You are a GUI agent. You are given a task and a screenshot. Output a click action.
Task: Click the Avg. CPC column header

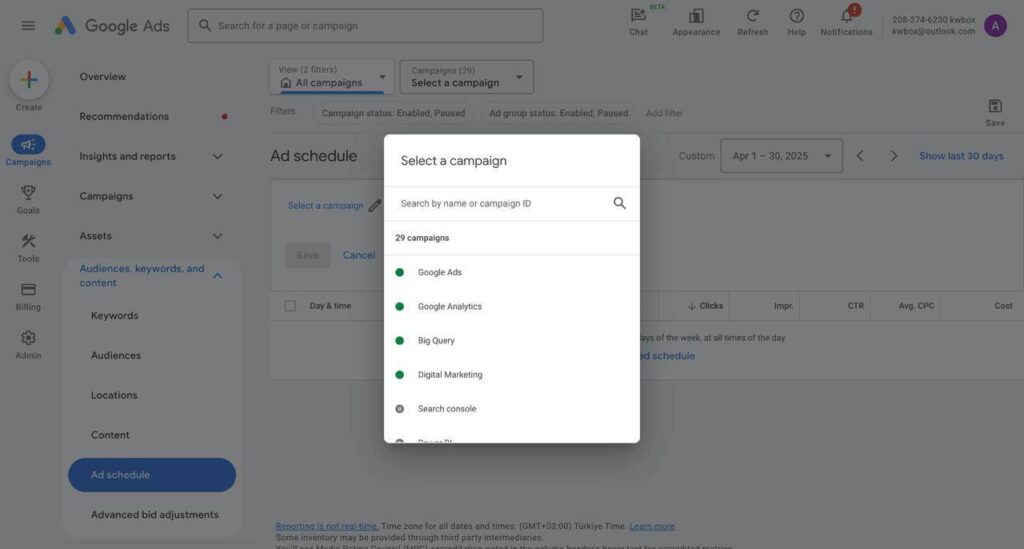point(916,306)
